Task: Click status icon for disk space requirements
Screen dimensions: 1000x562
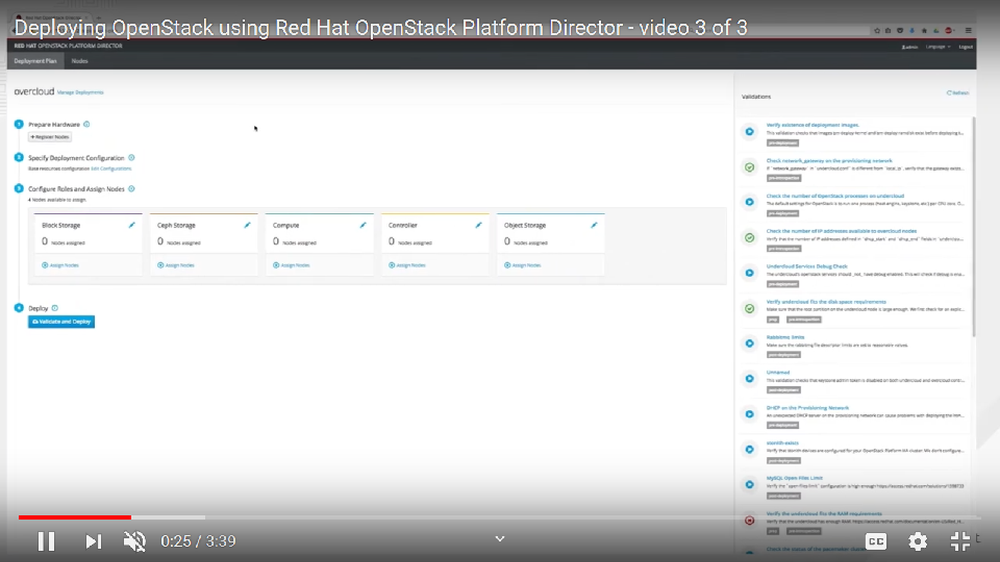Action: 750,309
